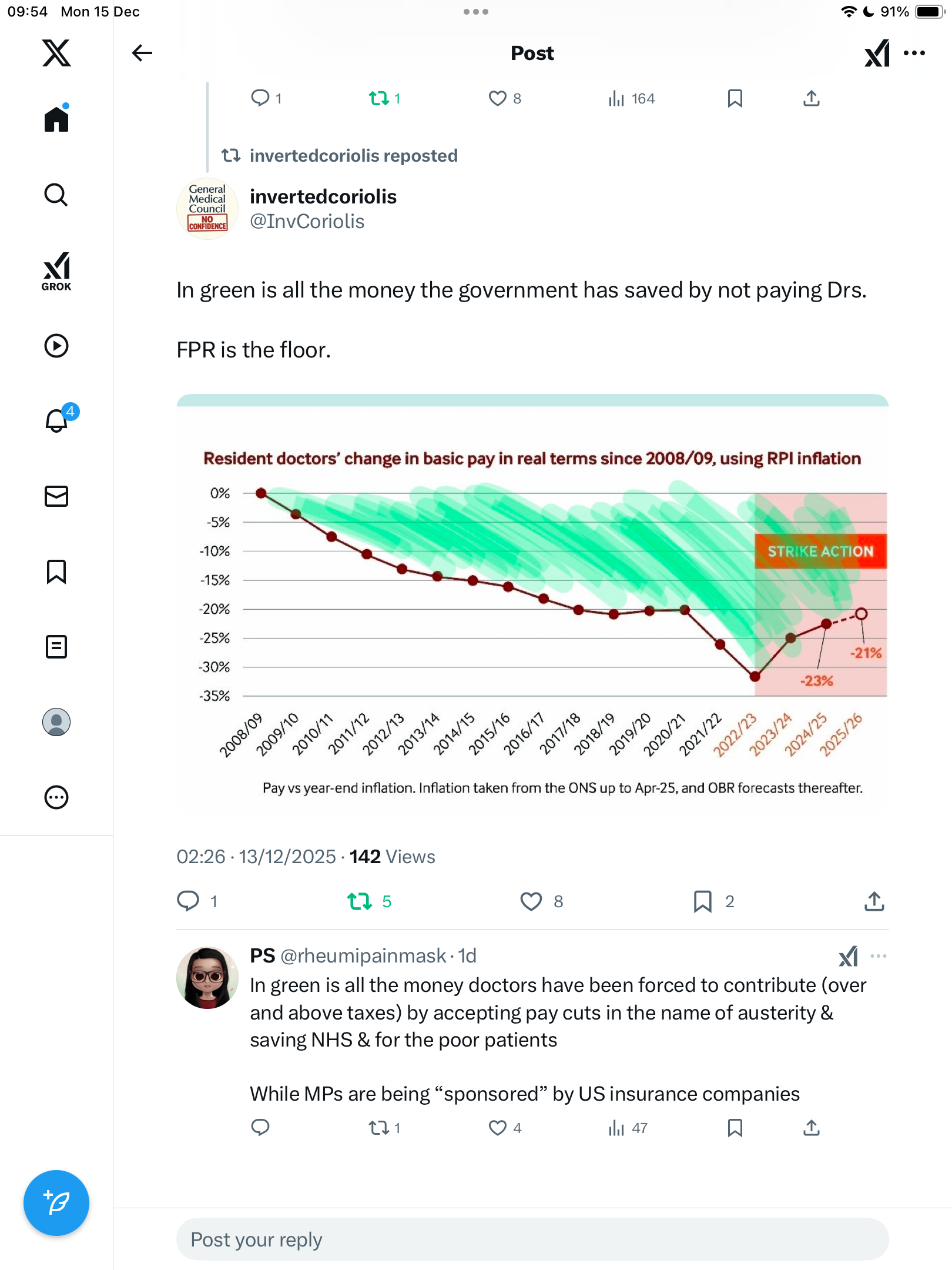Open the Video play icon in sidebar
The width and height of the screenshot is (952, 1270).
tap(56, 346)
